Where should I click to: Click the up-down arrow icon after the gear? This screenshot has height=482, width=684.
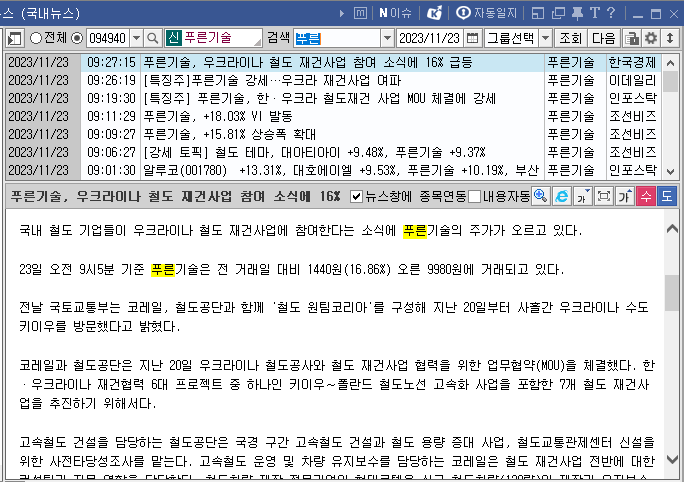click(x=670, y=38)
